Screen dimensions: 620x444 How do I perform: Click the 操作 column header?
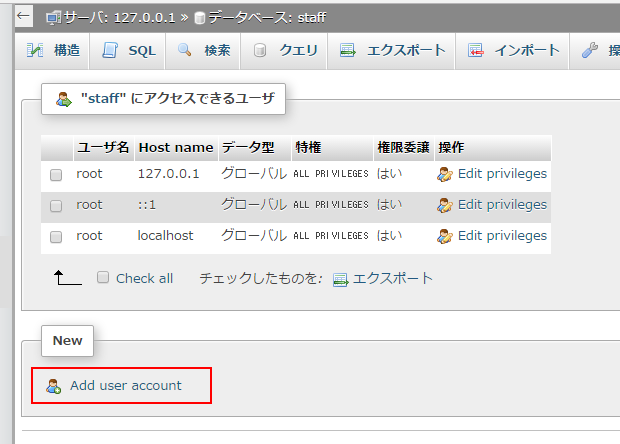[x=493, y=147]
